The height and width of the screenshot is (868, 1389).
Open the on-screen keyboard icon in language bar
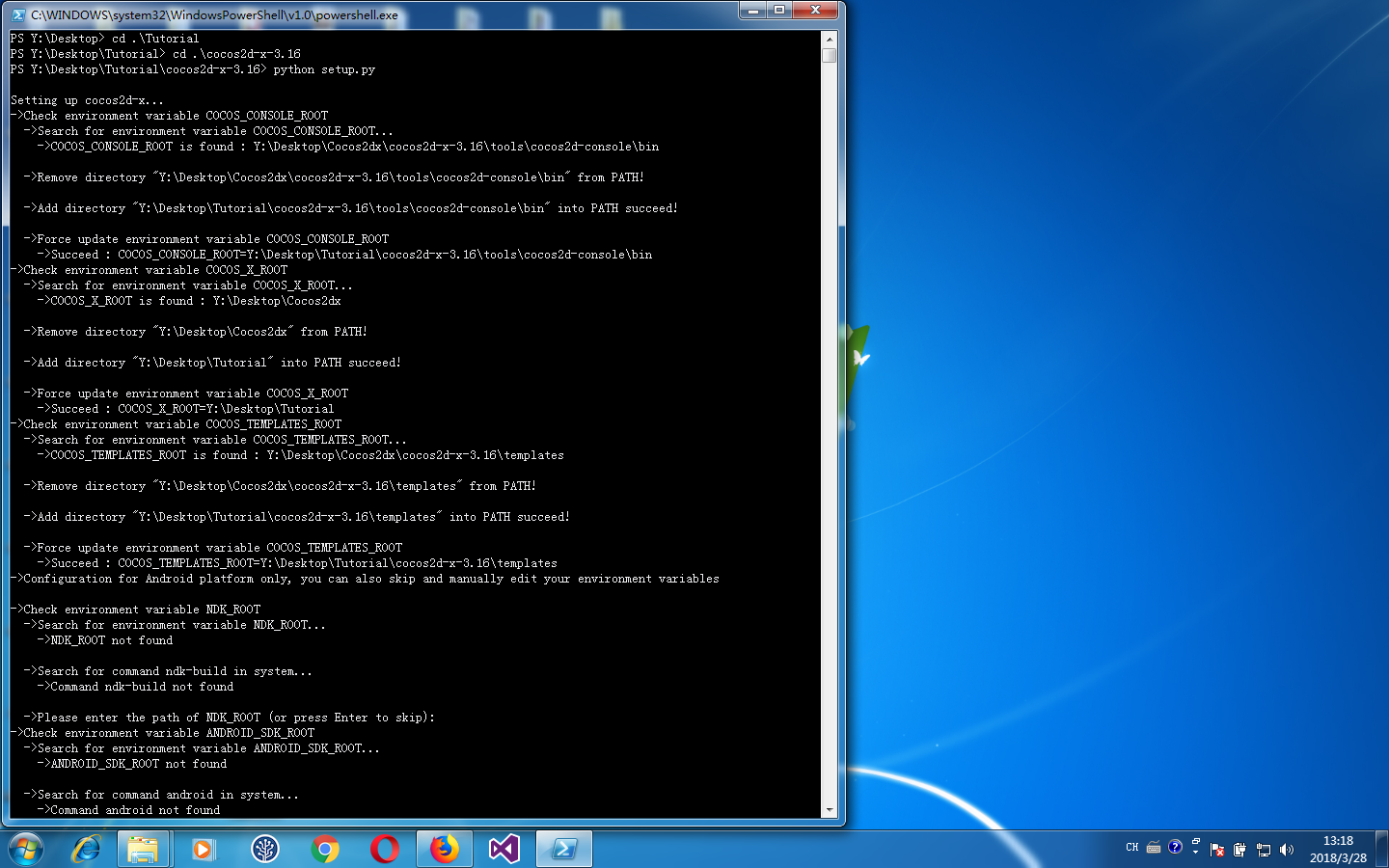1154,848
